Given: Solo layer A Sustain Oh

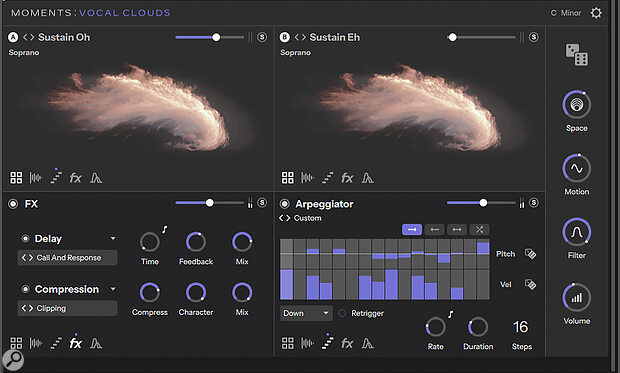Looking at the screenshot, I should [x=262, y=37].
